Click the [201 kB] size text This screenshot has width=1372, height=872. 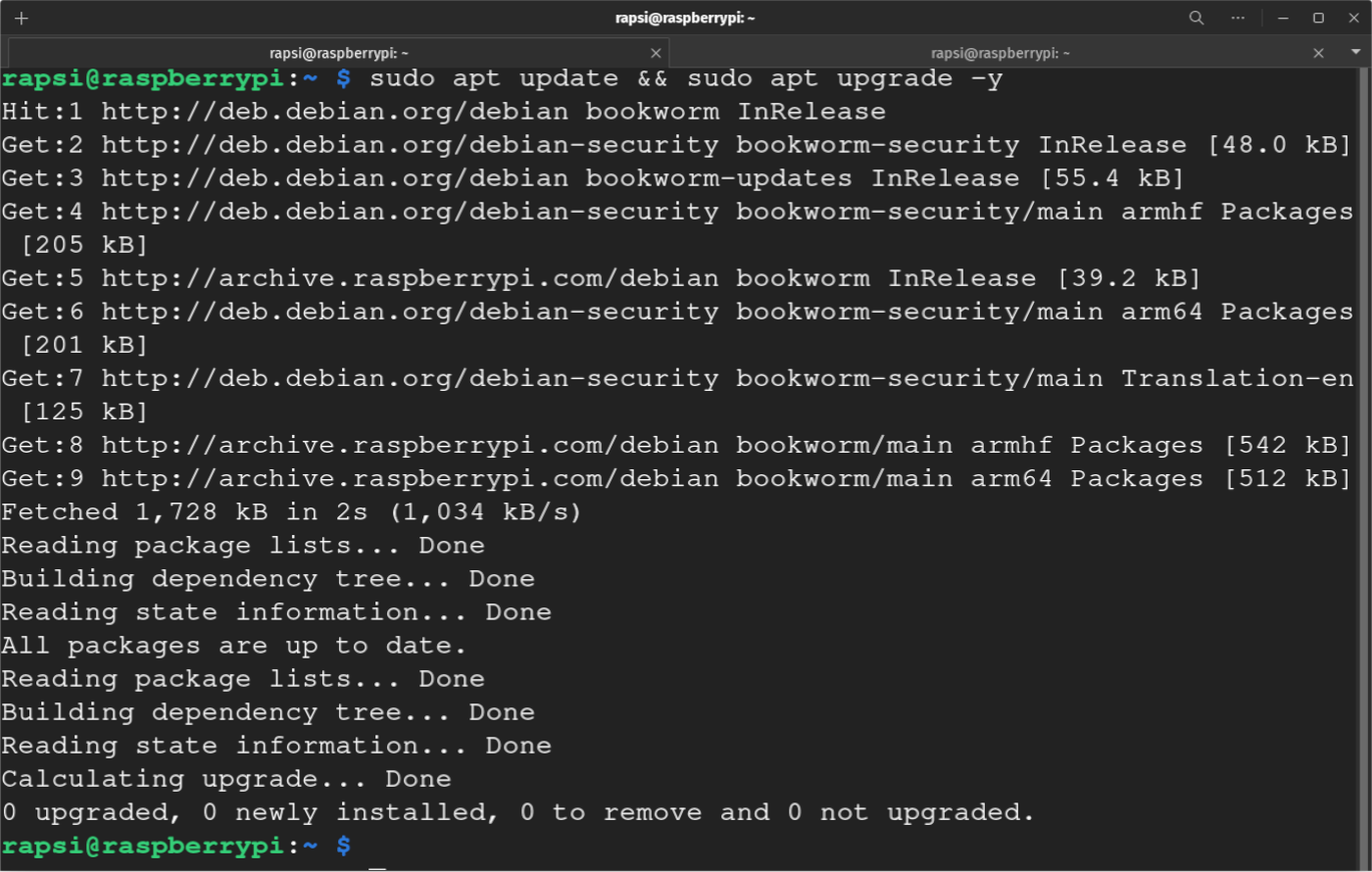click(84, 345)
